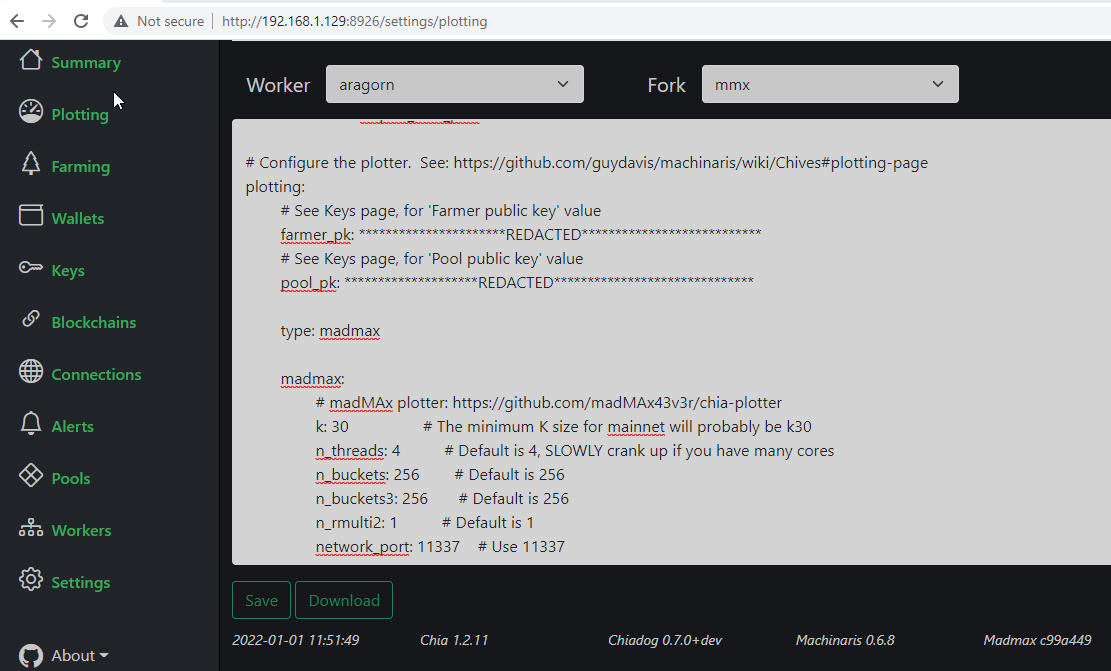Click the Wallets icon in sidebar
Image resolution: width=1111 pixels, height=671 pixels.
[x=30, y=215]
